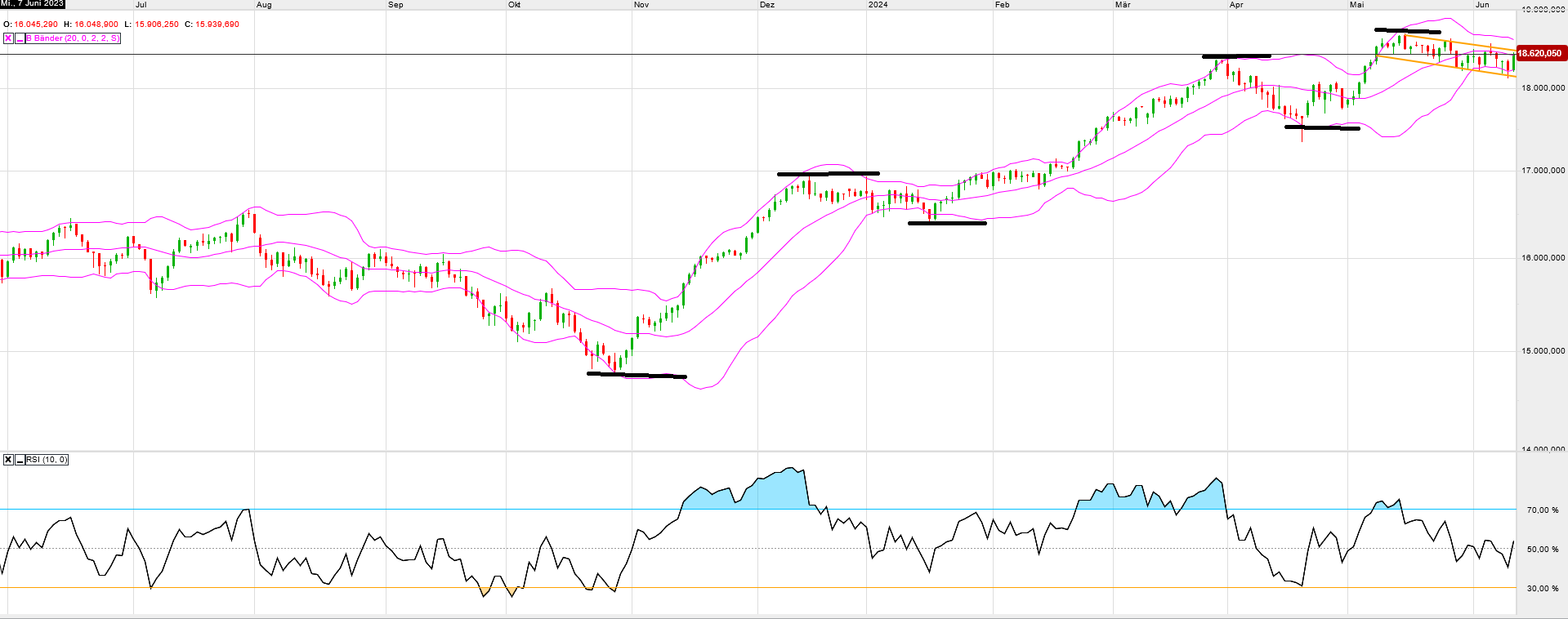
Task: Click the Nov label on the time axis
Action: click(x=641, y=5)
